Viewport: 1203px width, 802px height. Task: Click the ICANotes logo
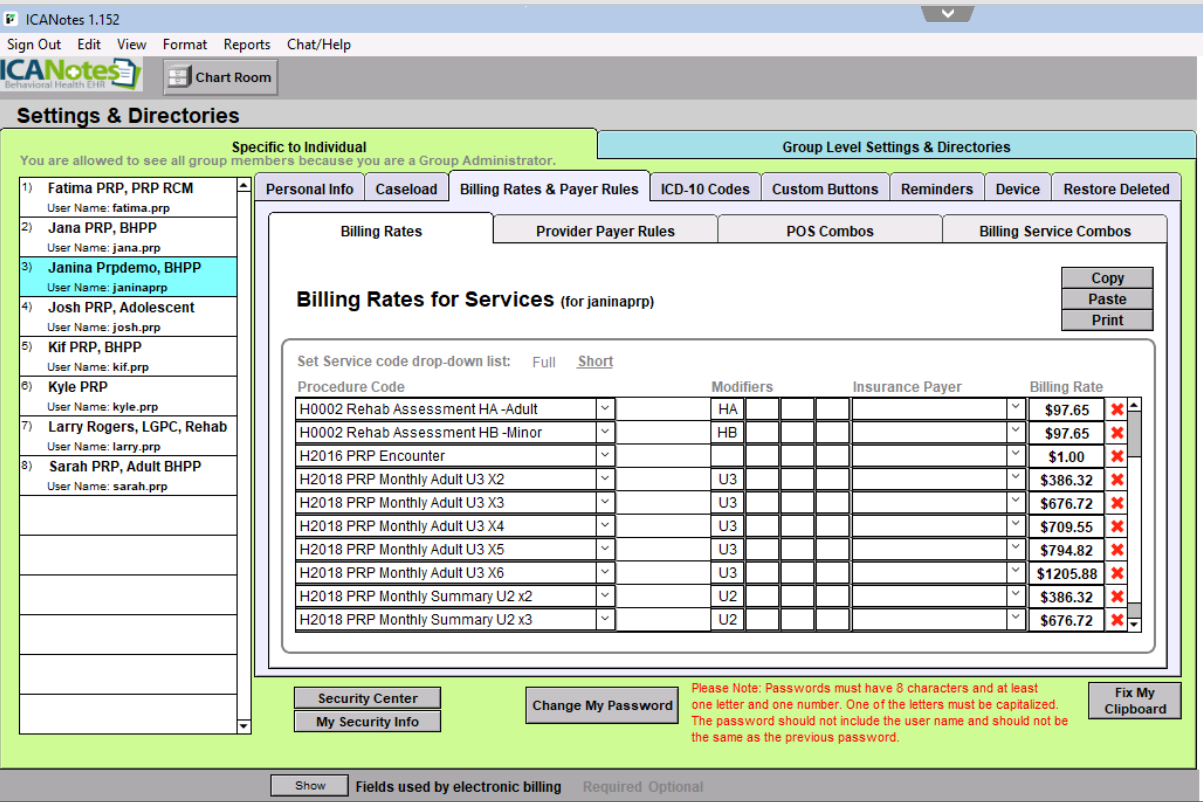71,75
